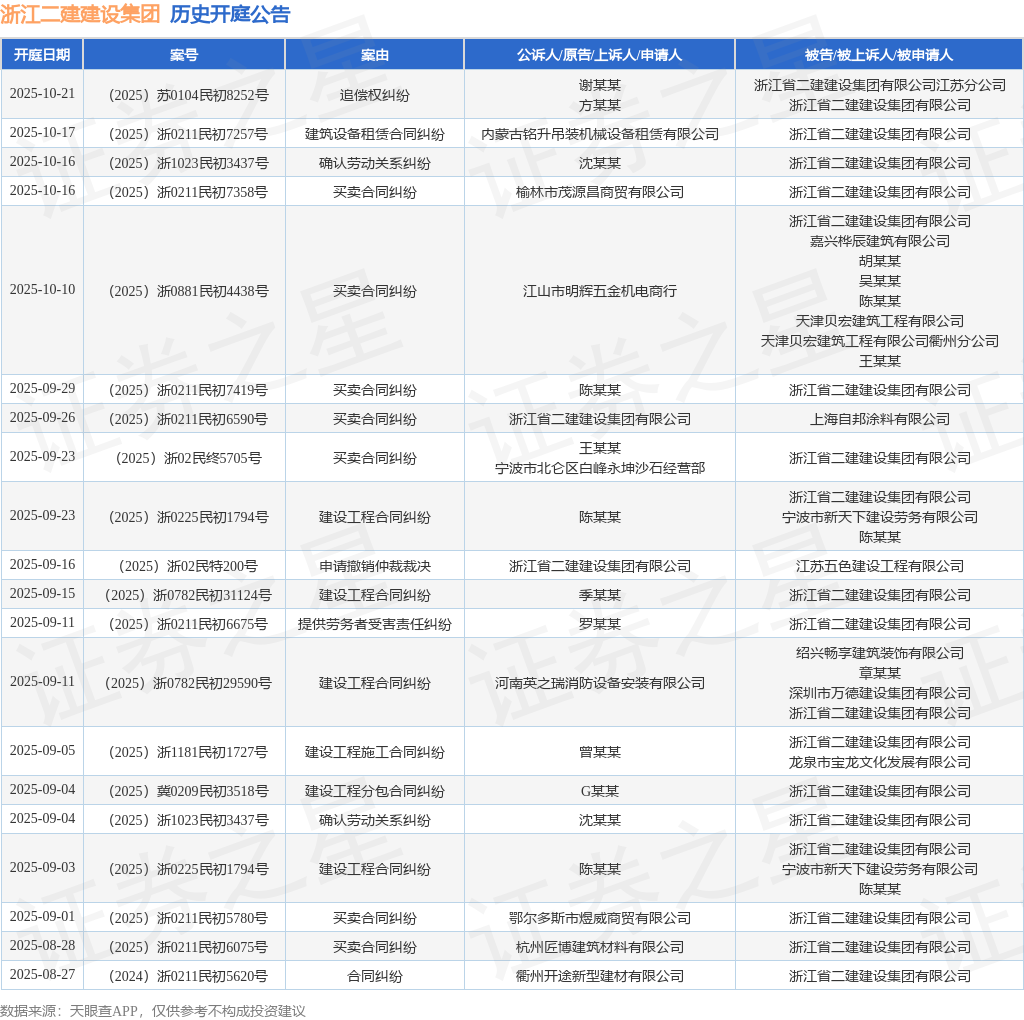Image resolution: width=1024 pixels, height=1020 pixels.
Task: Click defendant 绍兴畅享建筑装饰有限公司
Action: pos(880,653)
